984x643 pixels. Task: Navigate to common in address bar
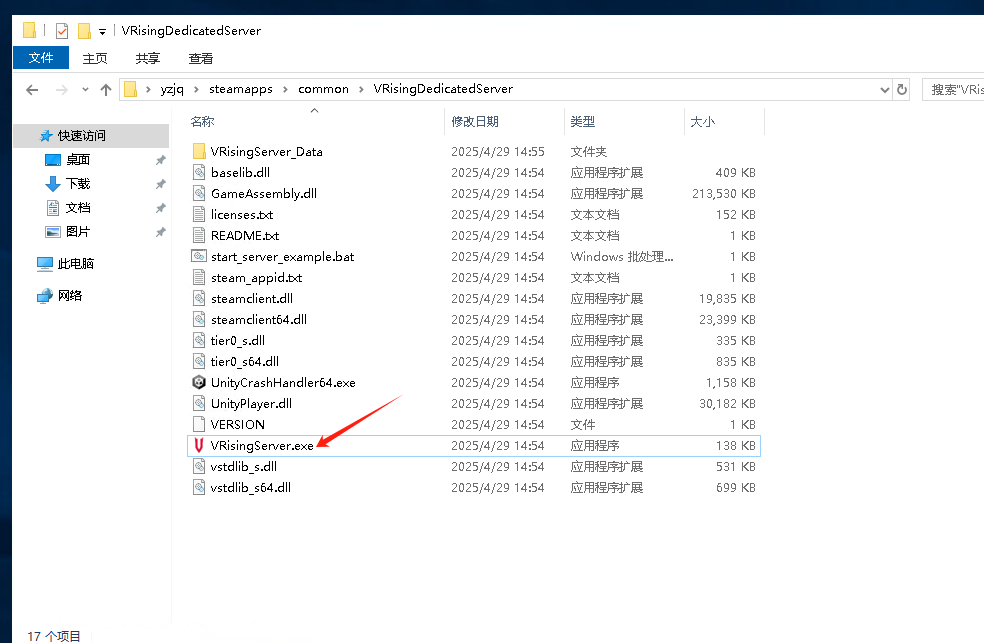pos(323,89)
